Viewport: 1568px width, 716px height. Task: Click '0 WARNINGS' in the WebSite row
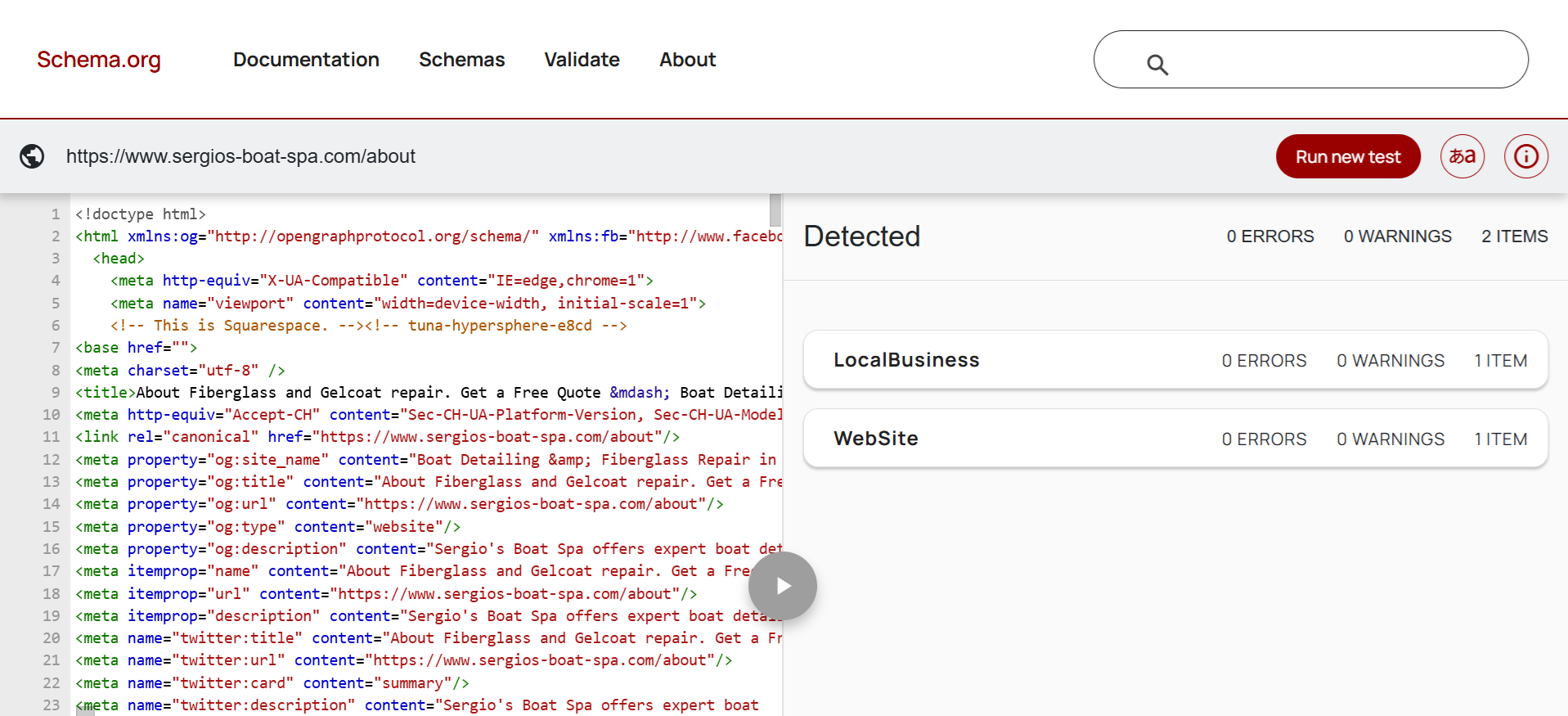1391,439
